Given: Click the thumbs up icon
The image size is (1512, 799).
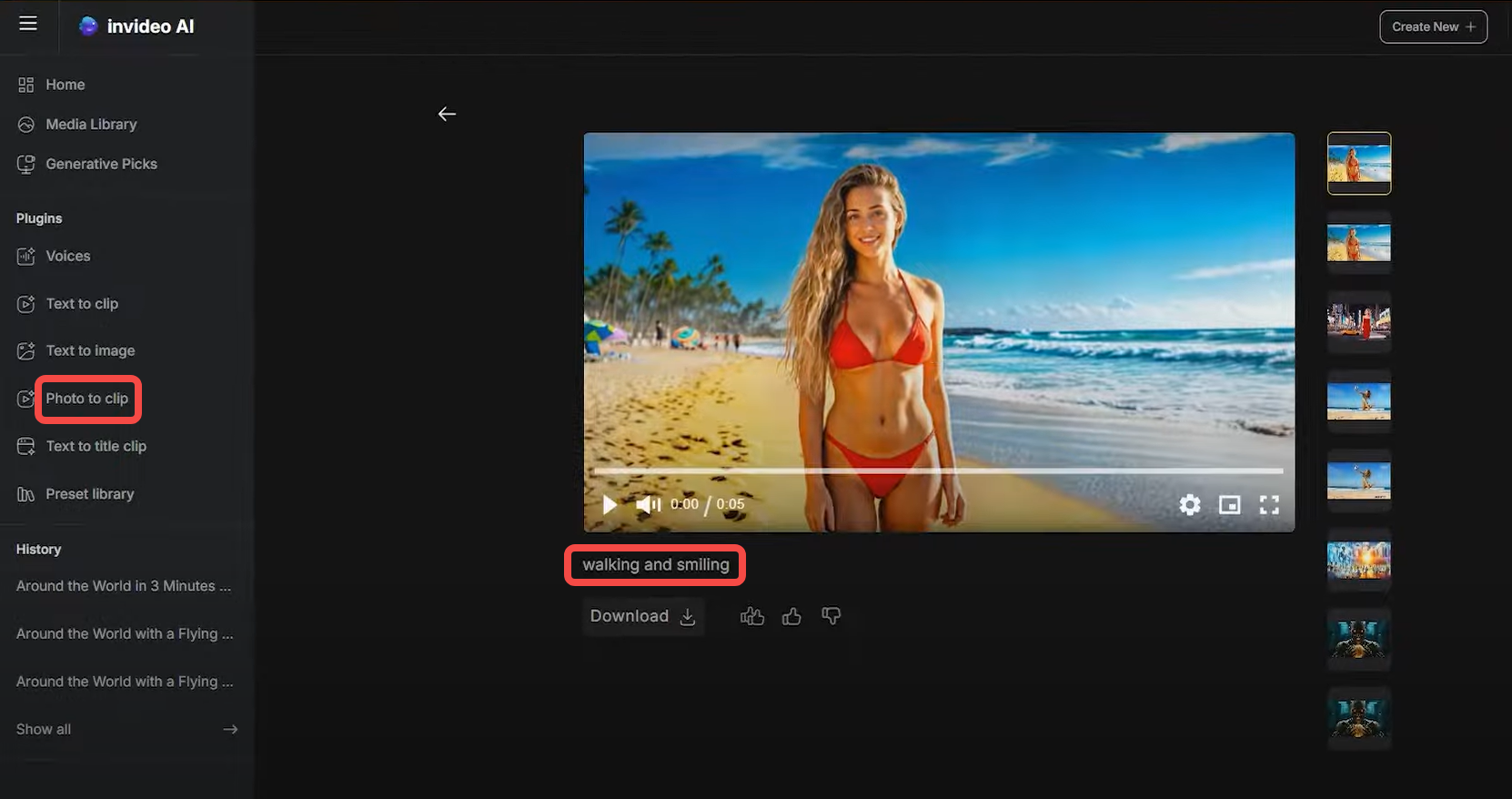Looking at the screenshot, I should point(791,617).
